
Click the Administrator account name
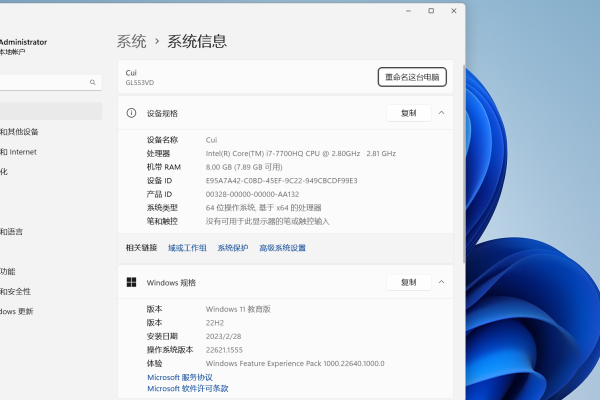click(x=23, y=42)
